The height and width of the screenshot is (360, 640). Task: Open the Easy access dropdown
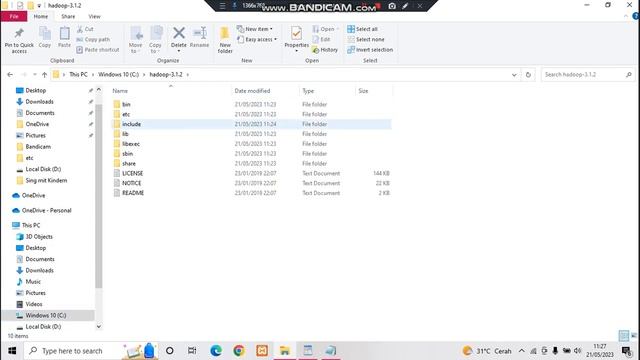coord(257,40)
